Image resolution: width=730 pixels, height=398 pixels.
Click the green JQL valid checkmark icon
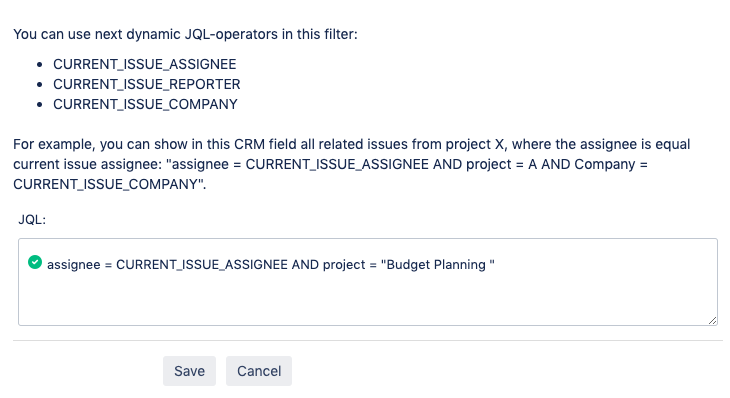click(x=35, y=263)
